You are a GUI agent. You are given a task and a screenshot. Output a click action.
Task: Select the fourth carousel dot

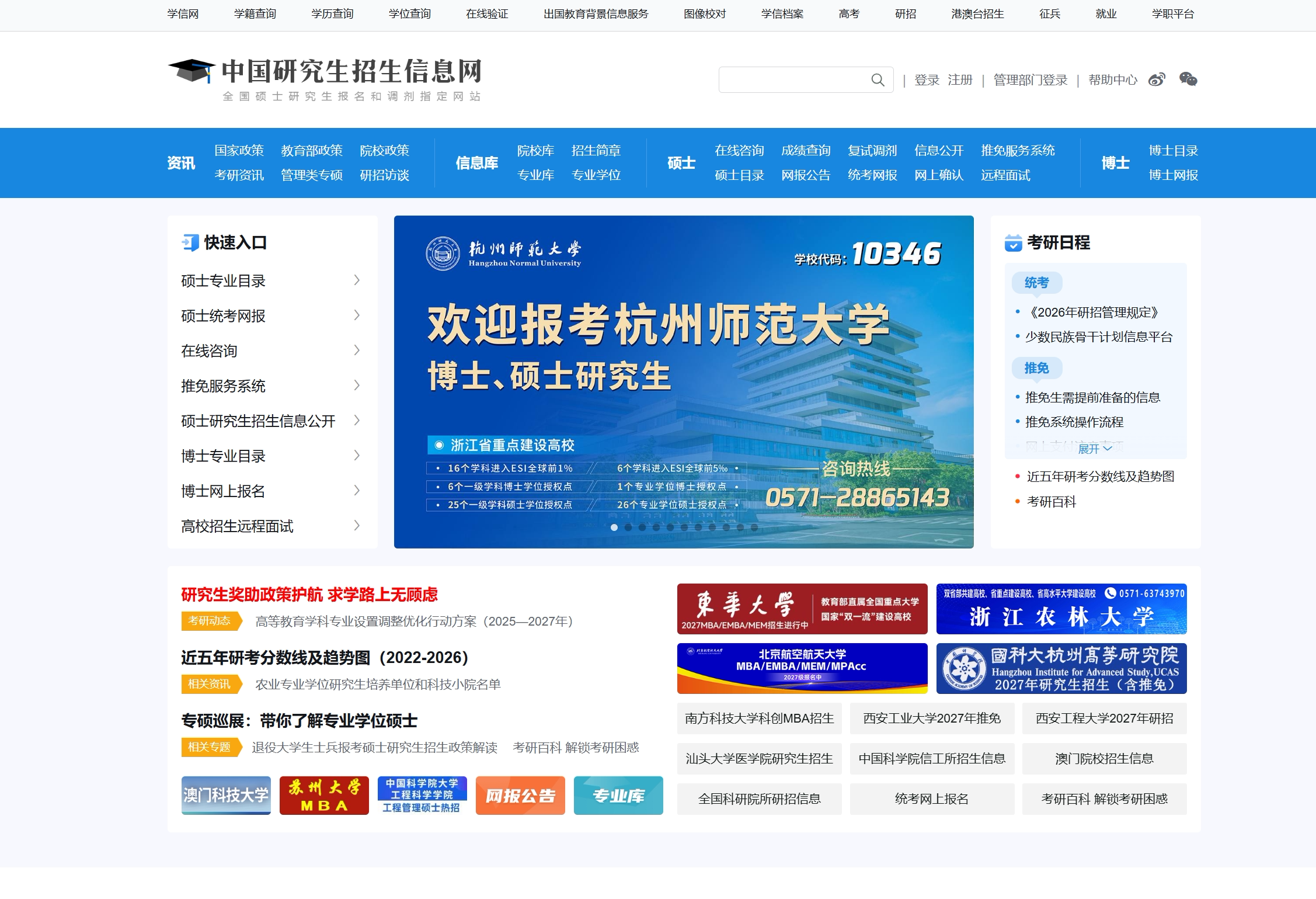pos(656,527)
